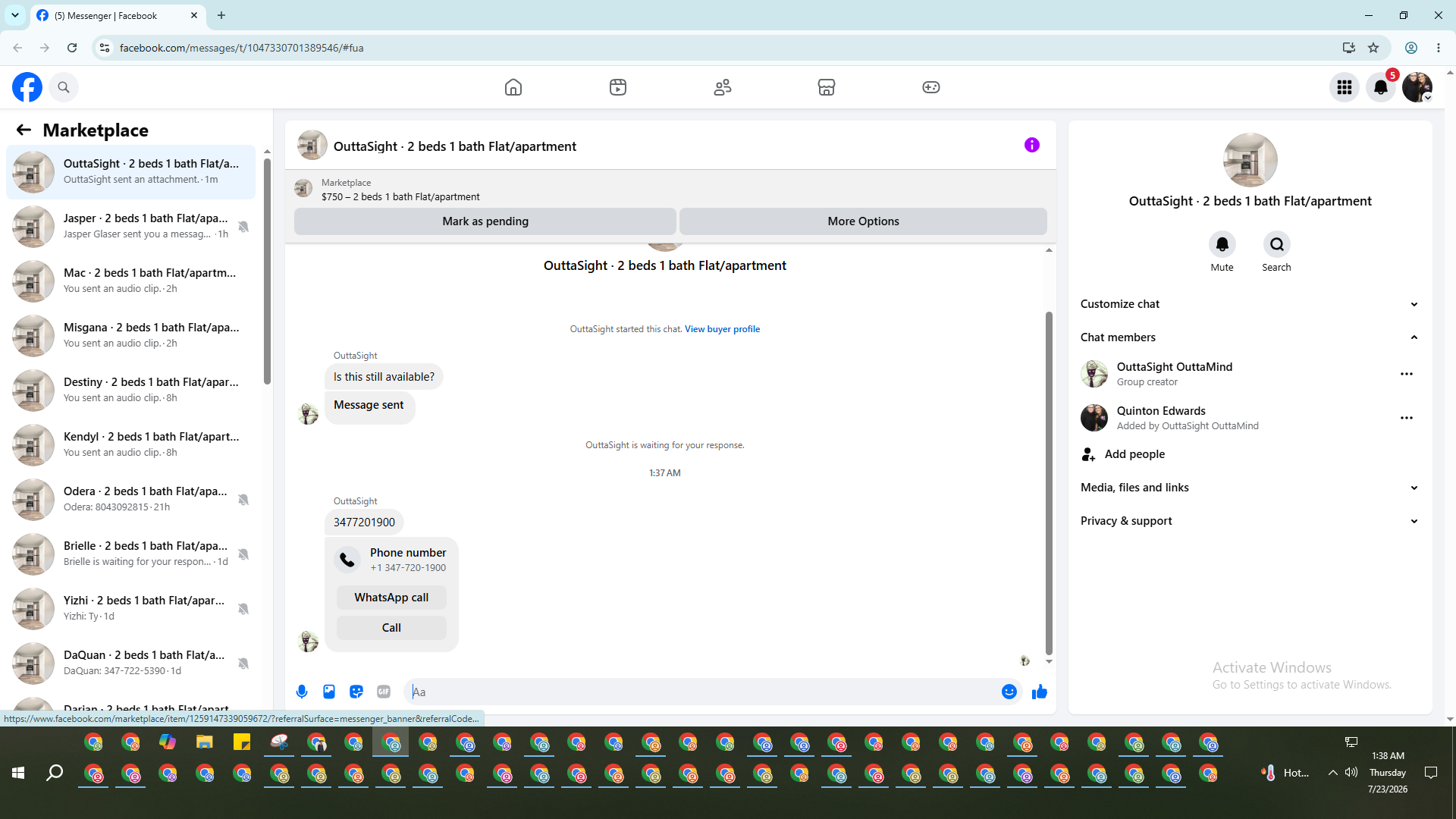The image size is (1456, 819).
Task: Open the Windows volume control
Action: pos(1351,773)
